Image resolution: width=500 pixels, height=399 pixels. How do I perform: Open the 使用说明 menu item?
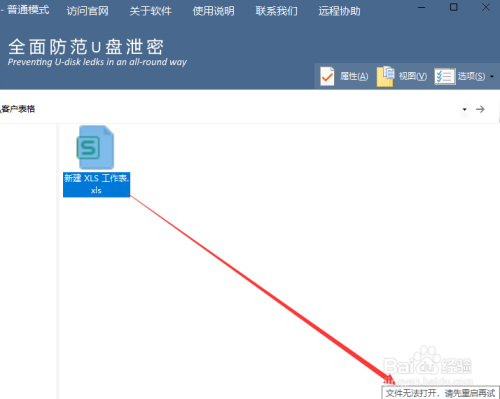213,11
